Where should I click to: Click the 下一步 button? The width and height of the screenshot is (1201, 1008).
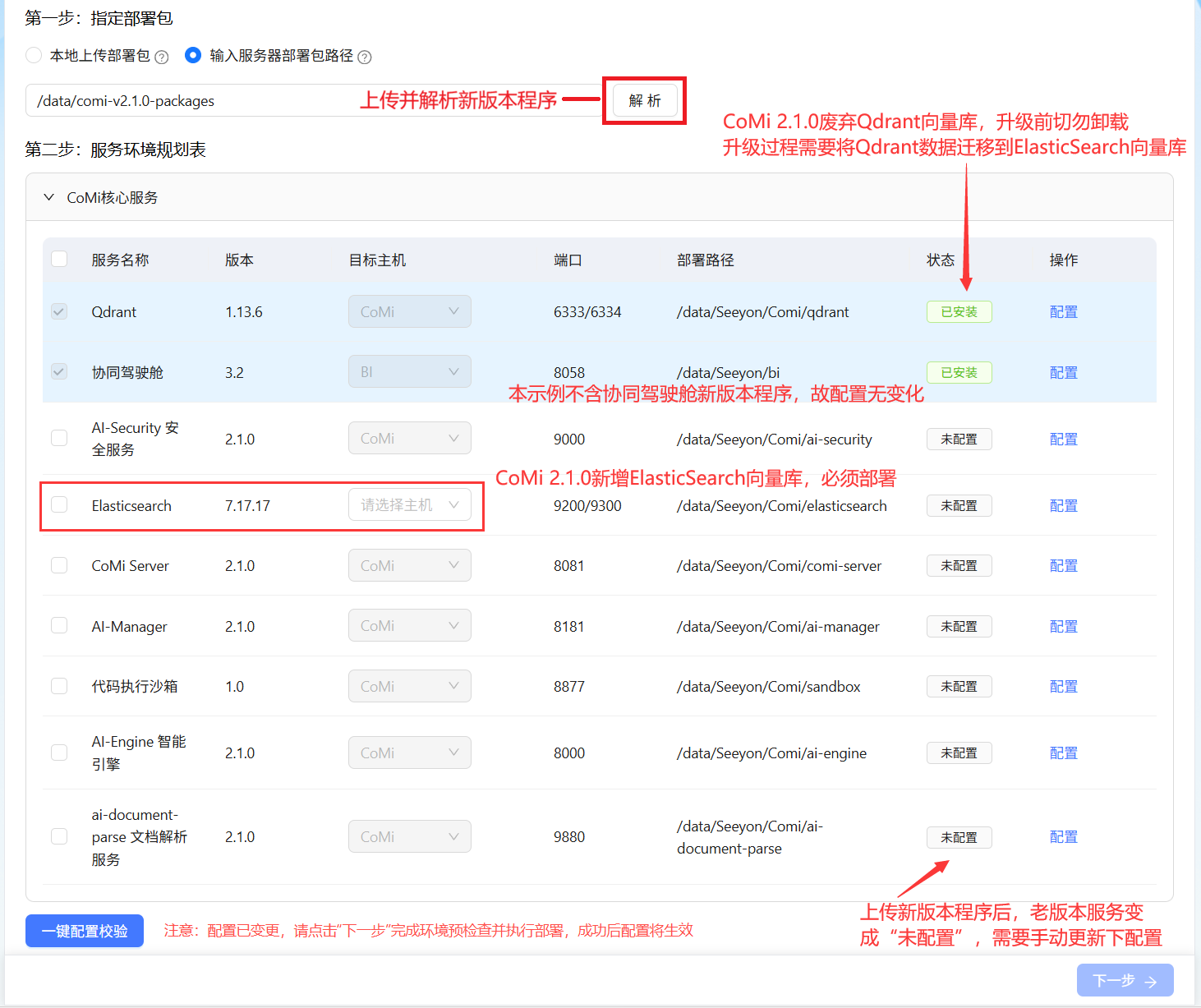[1125, 980]
